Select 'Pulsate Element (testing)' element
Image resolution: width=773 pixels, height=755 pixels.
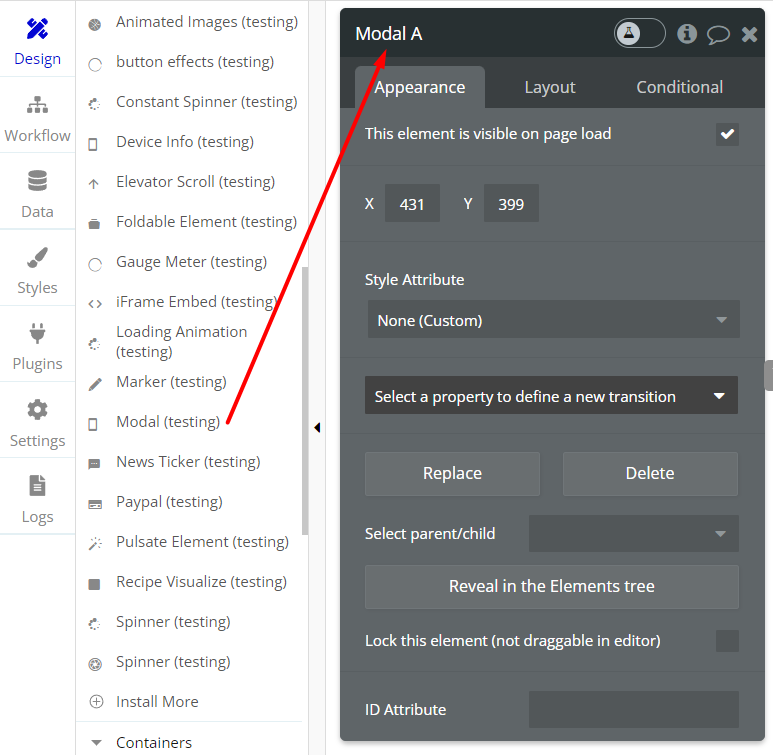click(203, 541)
